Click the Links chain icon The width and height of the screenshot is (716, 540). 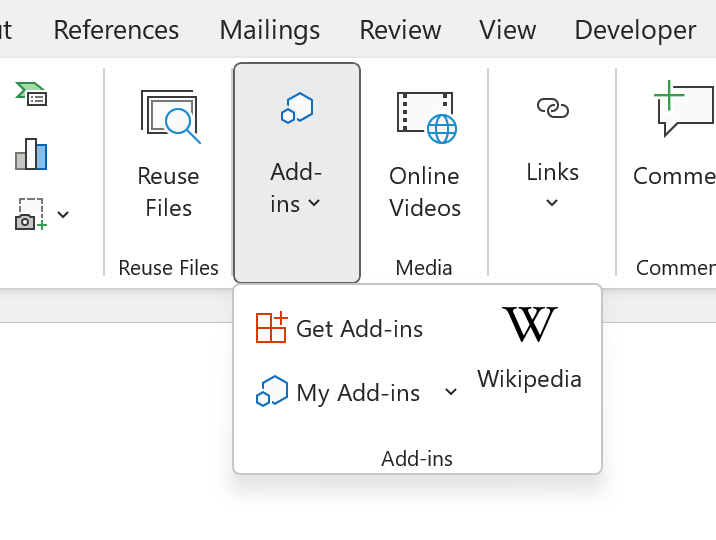[x=552, y=108]
